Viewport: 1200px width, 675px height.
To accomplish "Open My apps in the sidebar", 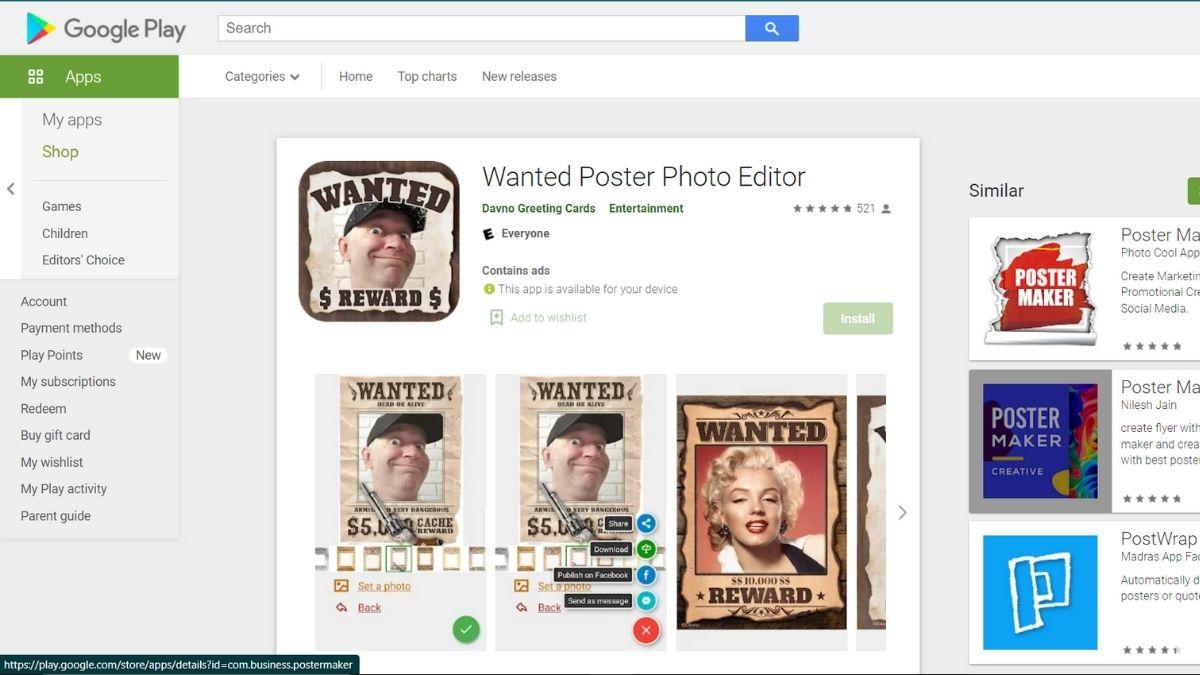I will coord(72,120).
